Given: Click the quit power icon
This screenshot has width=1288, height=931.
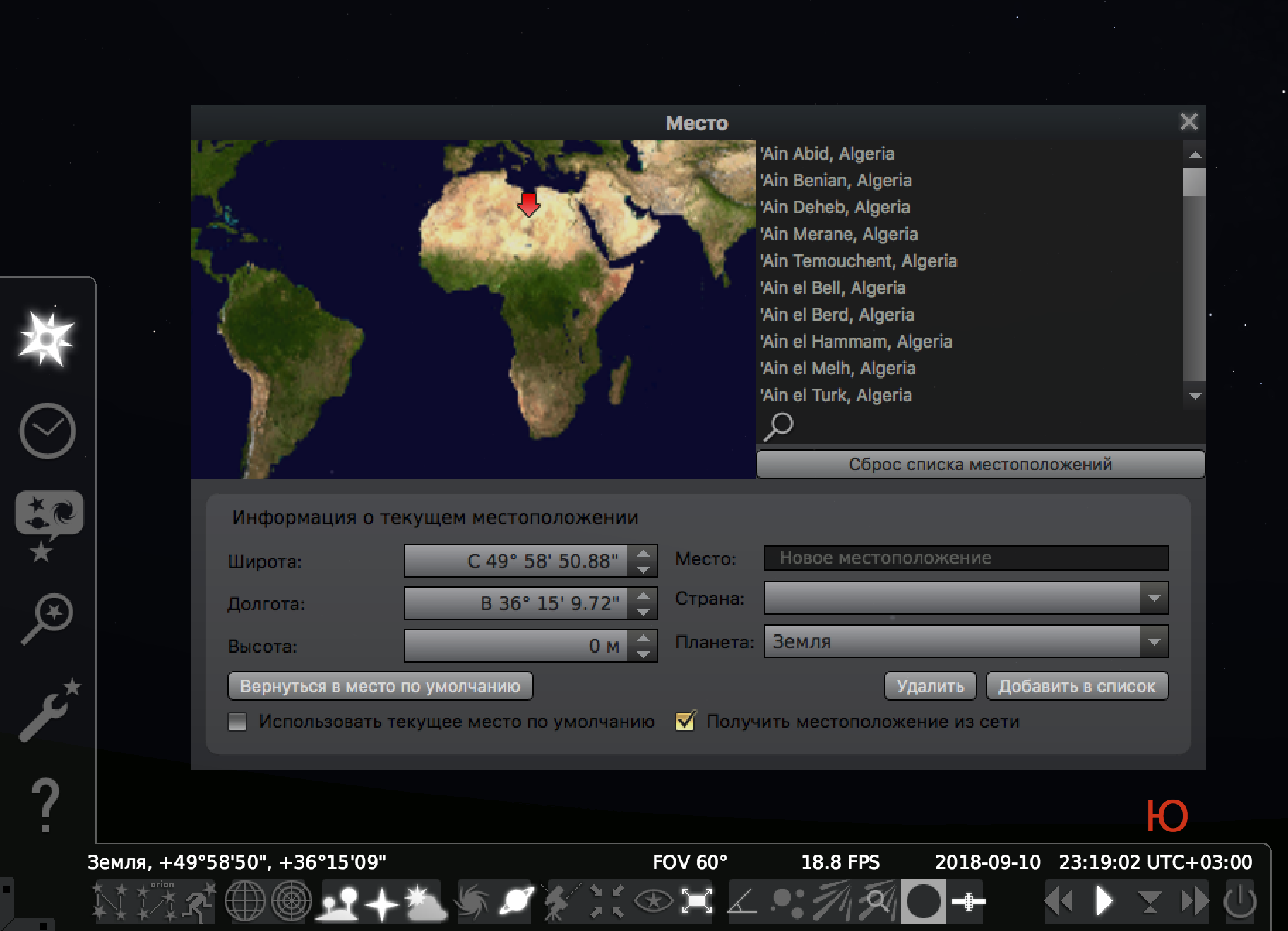Looking at the screenshot, I should click(1239, 902).
